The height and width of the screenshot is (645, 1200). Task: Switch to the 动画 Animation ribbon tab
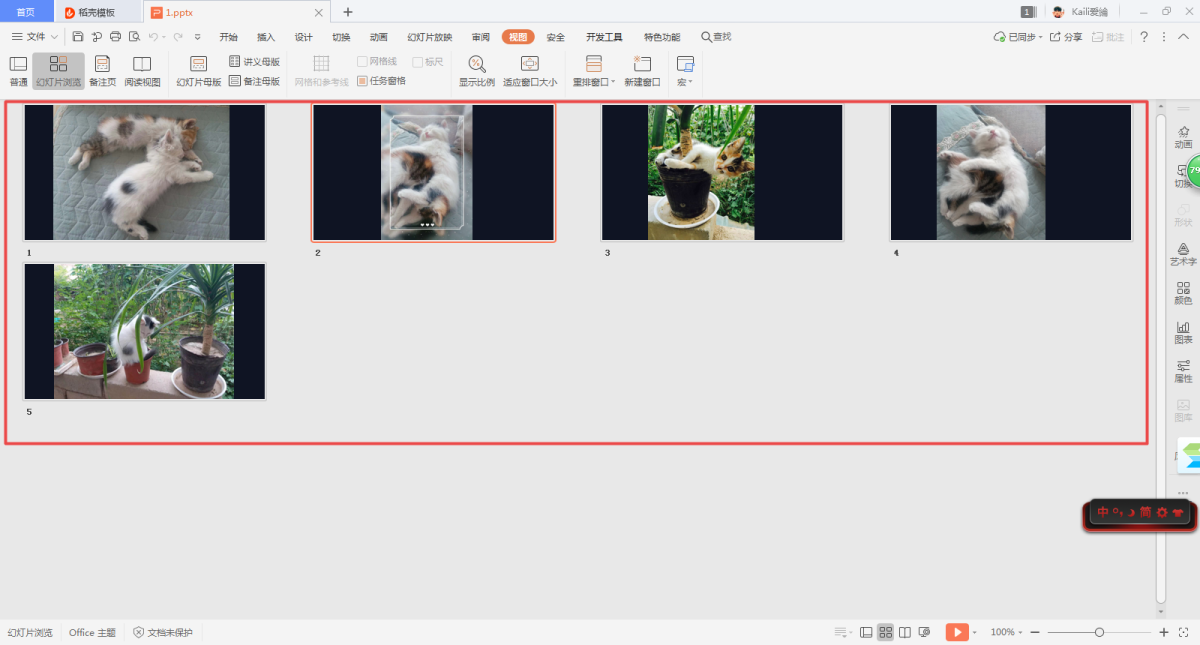(378, 37)
